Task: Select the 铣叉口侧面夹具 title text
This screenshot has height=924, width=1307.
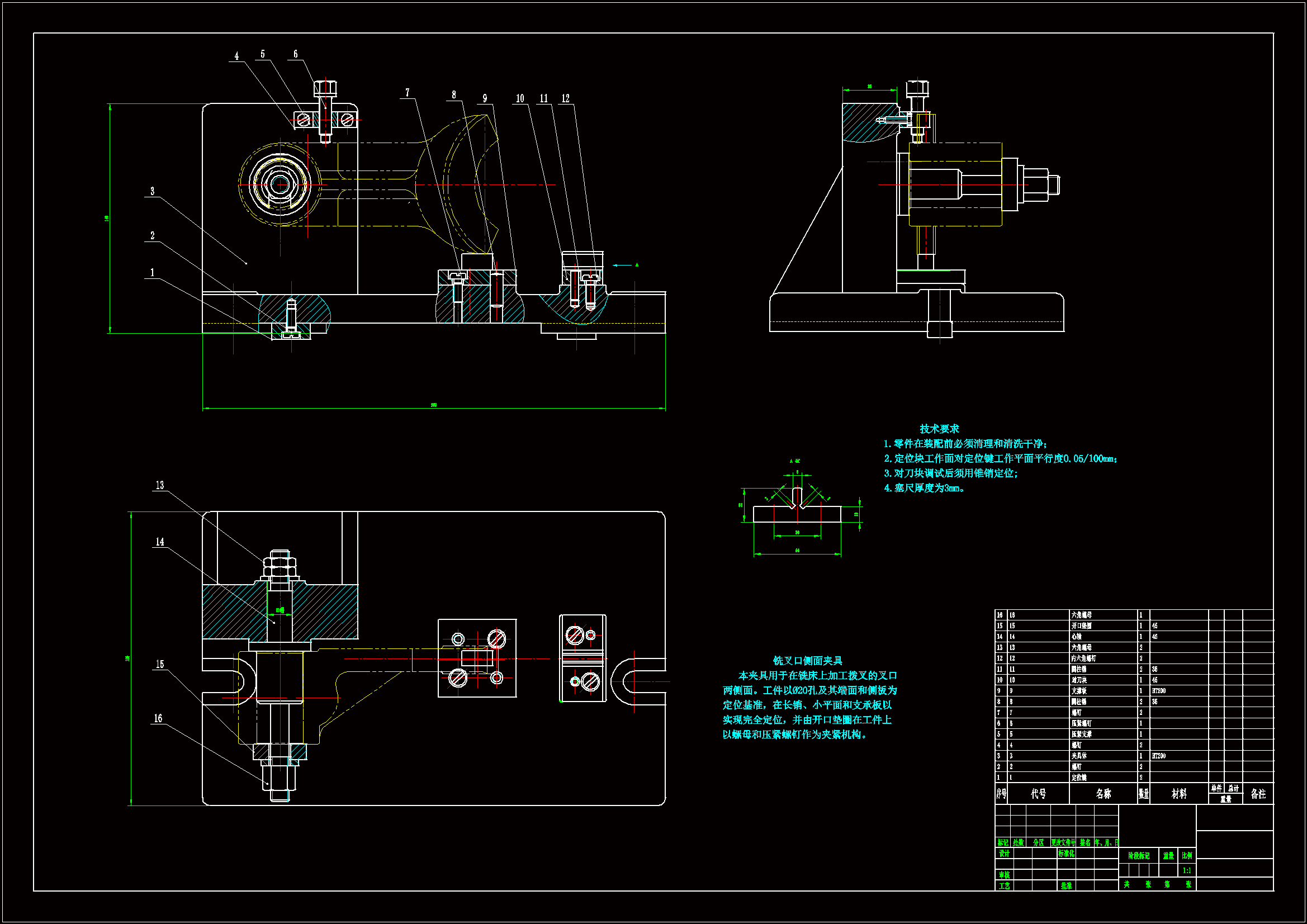Action: coord(807,660)
